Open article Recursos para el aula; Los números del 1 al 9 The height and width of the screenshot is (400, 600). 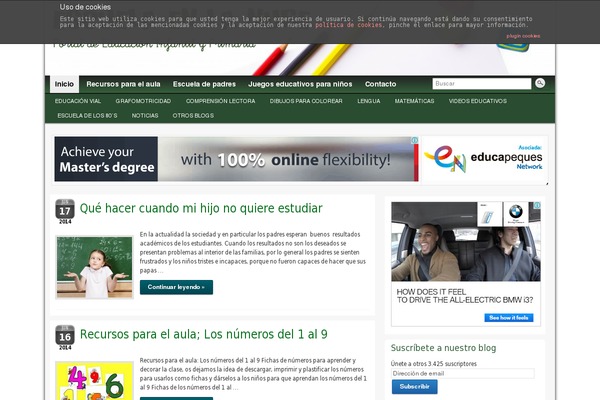pos(204,334)
